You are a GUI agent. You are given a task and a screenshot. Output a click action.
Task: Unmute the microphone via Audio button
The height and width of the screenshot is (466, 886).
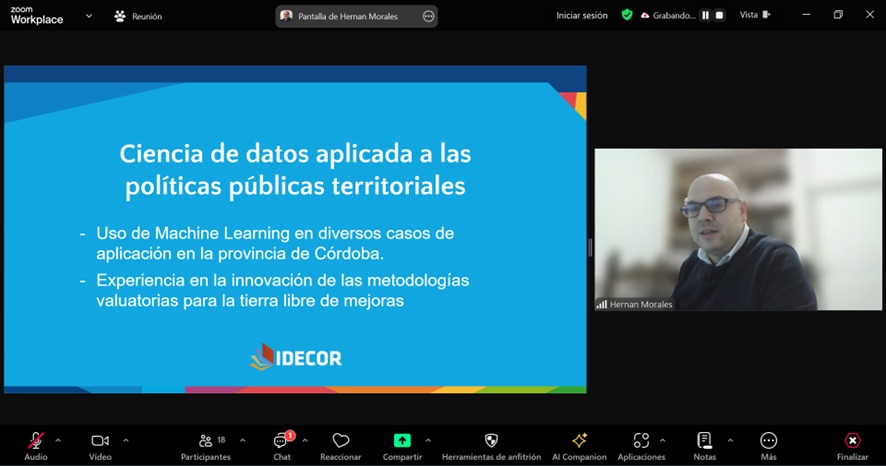click(x=36, y=445)
